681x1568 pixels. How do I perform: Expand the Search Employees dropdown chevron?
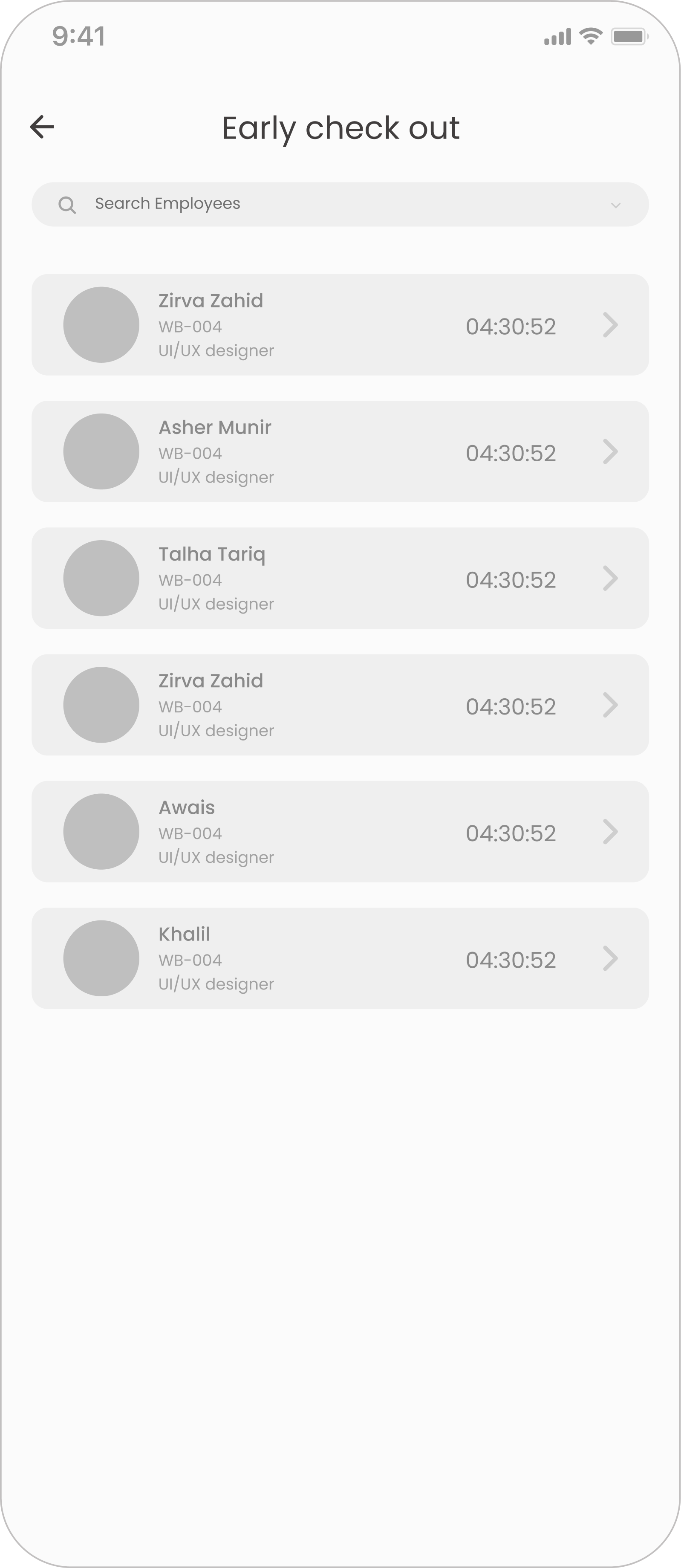click(x=615, y=205)
